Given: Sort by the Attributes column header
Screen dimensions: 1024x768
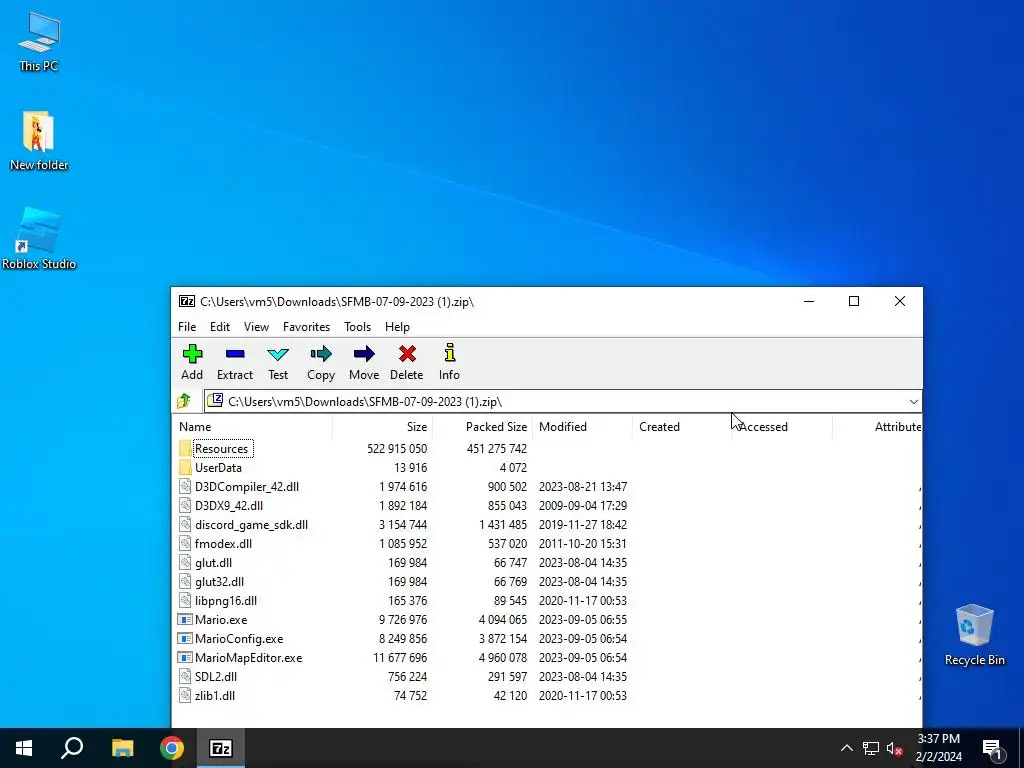Looking at the screenshot, I should tap(878, 426).
